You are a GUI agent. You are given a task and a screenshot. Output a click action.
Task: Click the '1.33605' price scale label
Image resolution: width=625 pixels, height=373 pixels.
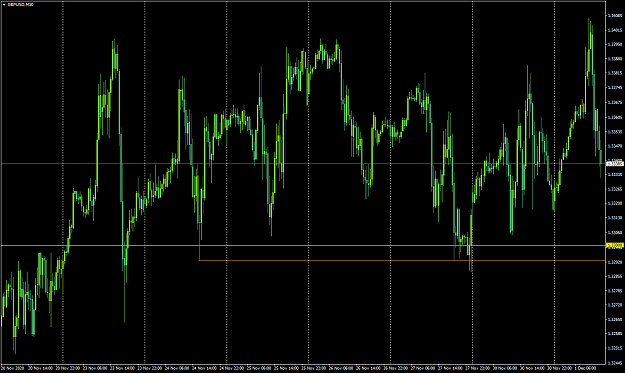click(616, 117)
